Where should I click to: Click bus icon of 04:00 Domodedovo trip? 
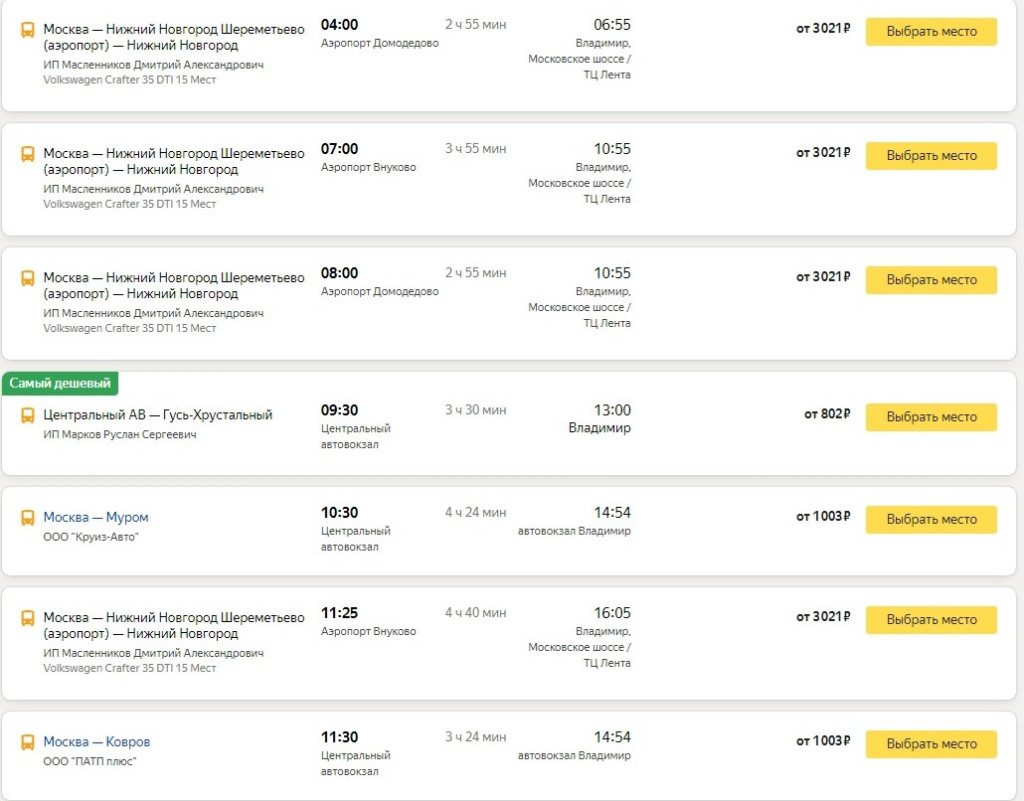(x=28, y=30)
